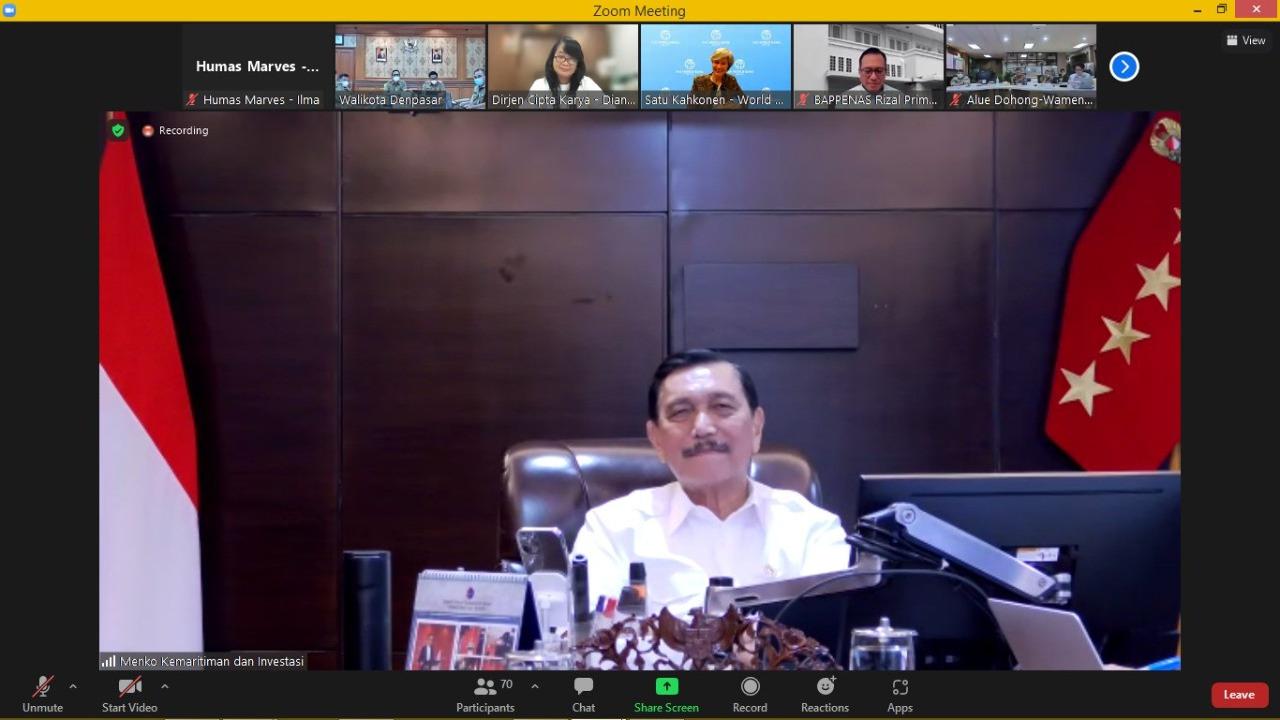Expand audio options next to Unmute

tap(71, 687)
